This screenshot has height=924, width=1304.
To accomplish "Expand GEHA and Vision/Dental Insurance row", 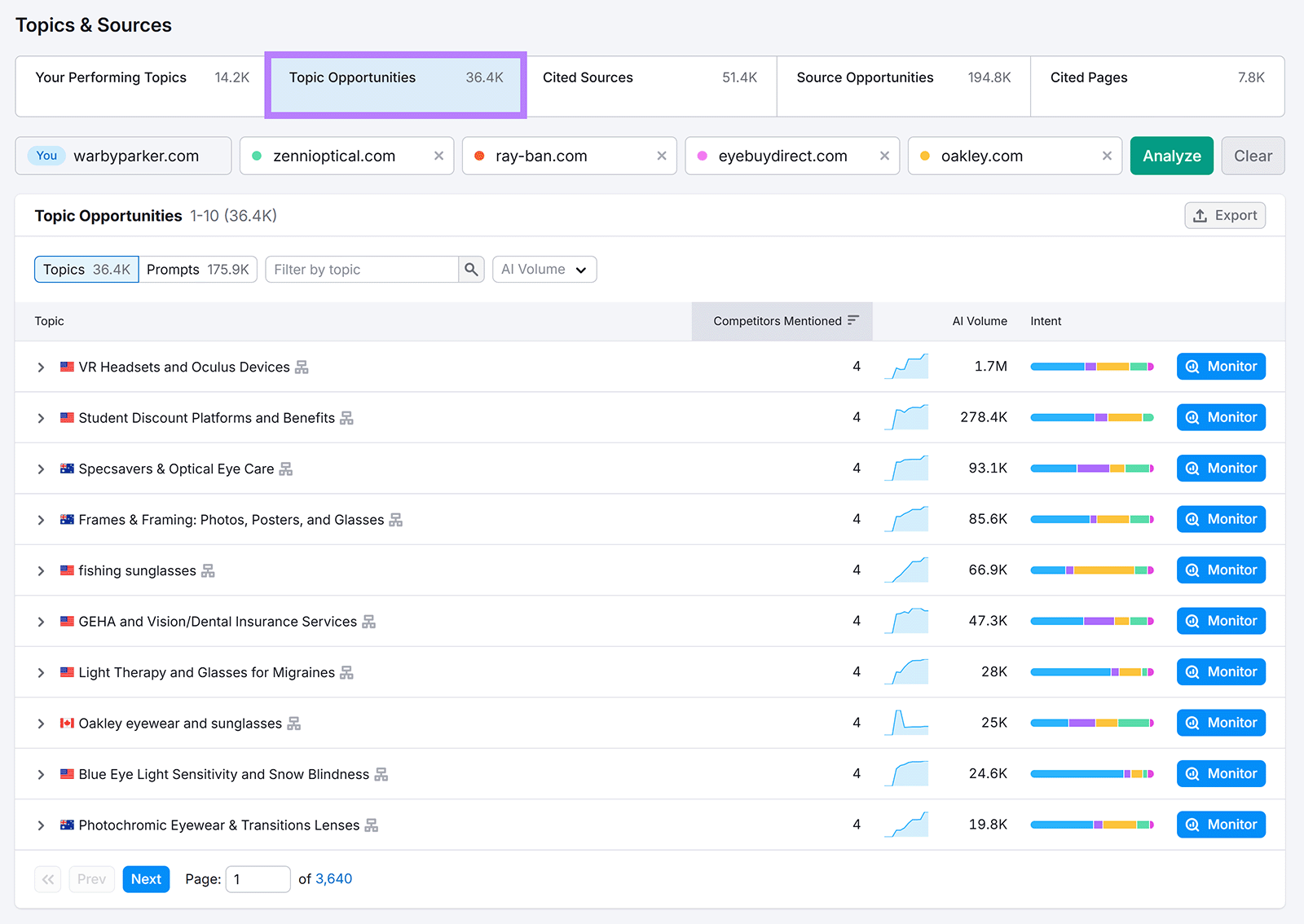I will click(41, 622).
